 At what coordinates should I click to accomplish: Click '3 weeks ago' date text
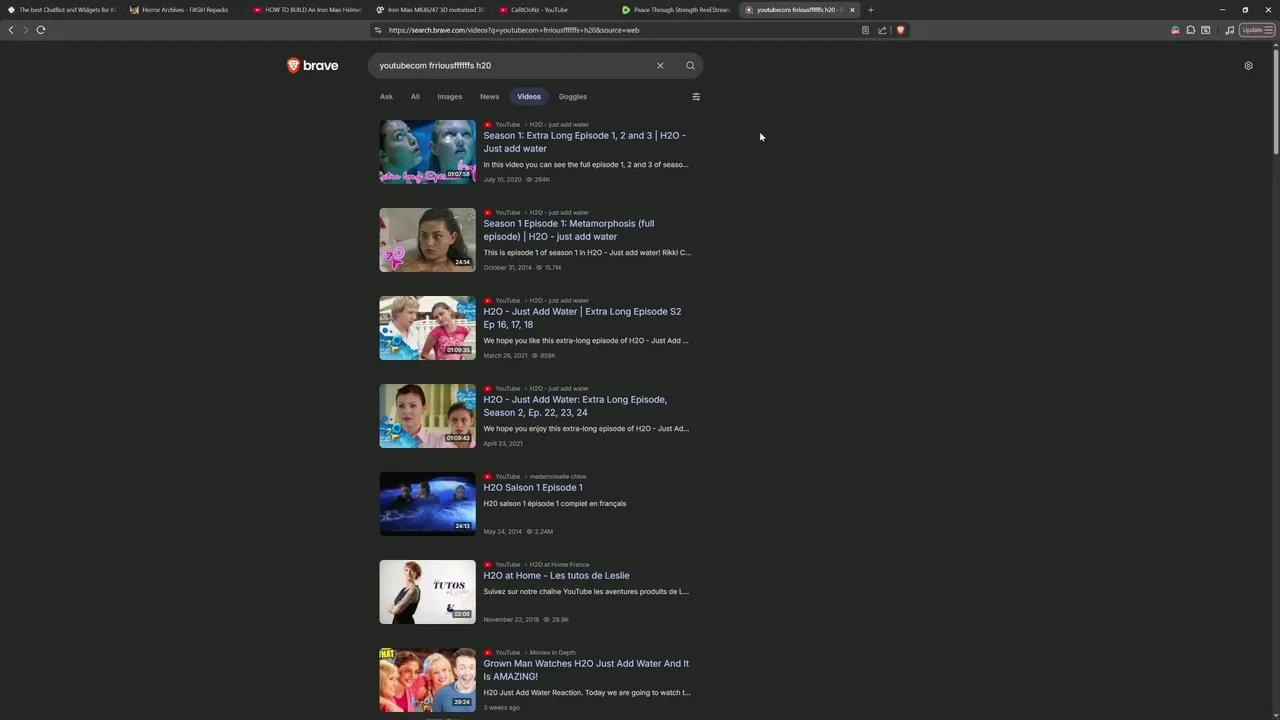tap(501, 708)
